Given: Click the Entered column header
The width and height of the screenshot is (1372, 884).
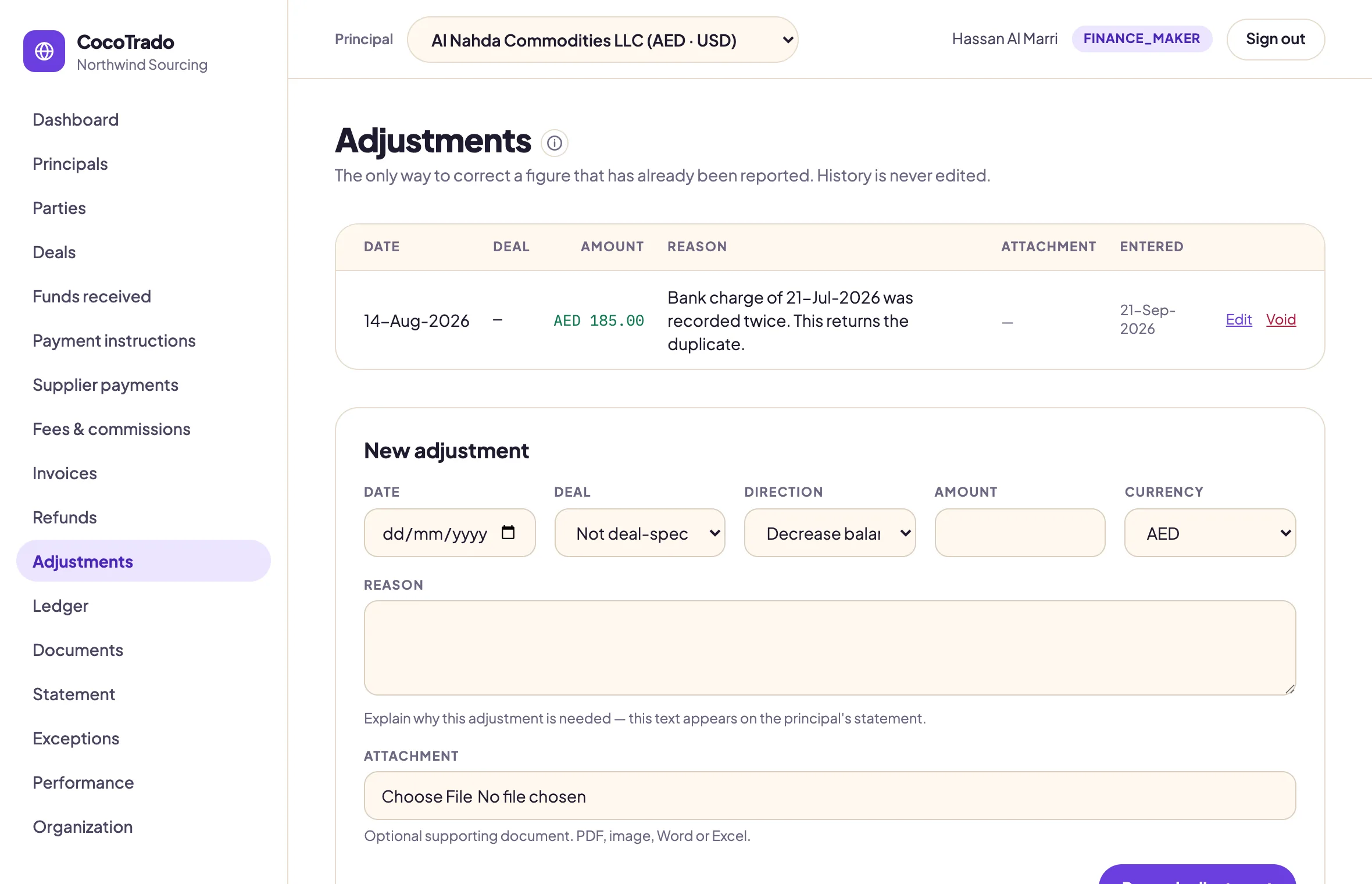Looking at the screenshot, I should coord(1152,247).
